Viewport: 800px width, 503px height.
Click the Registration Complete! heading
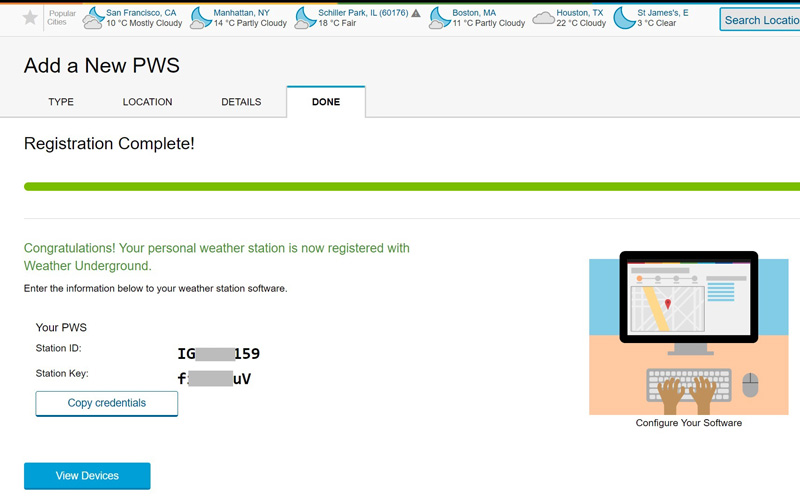pos(109,143)
